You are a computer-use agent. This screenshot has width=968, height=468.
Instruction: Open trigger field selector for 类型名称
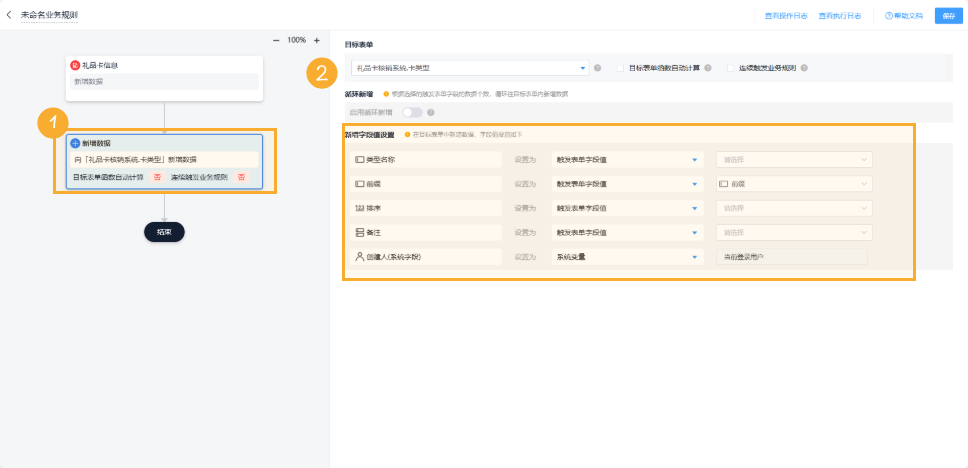click(794, 159)
